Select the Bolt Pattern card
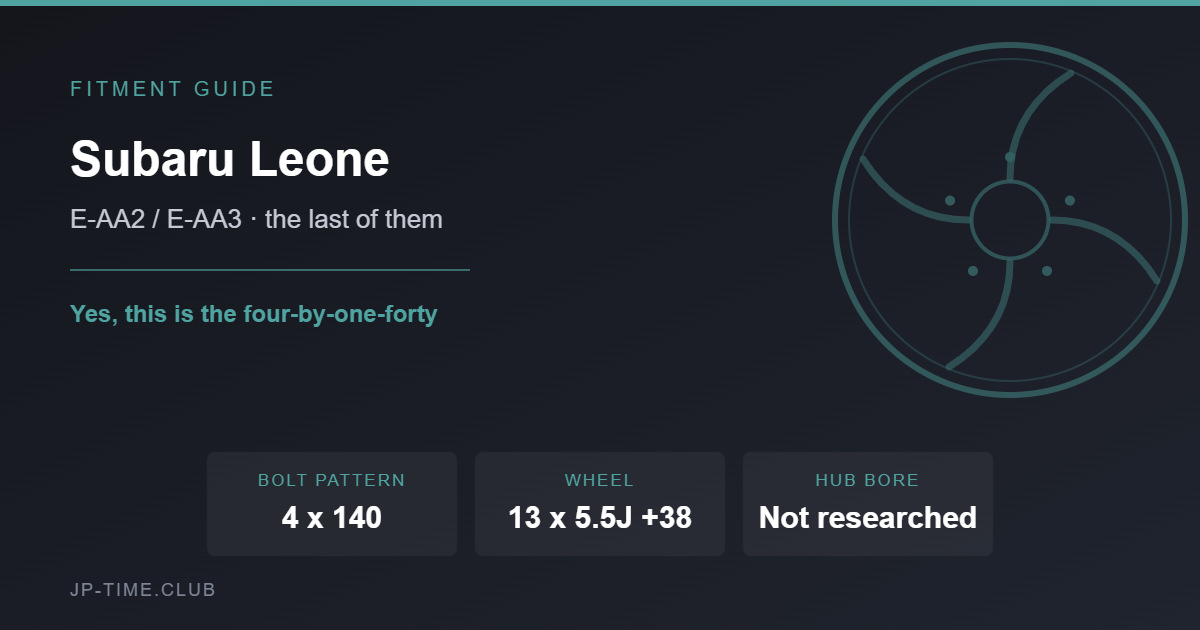Image resolution: width=1200 pixels, height=630 pixels. tap(332, 504)
